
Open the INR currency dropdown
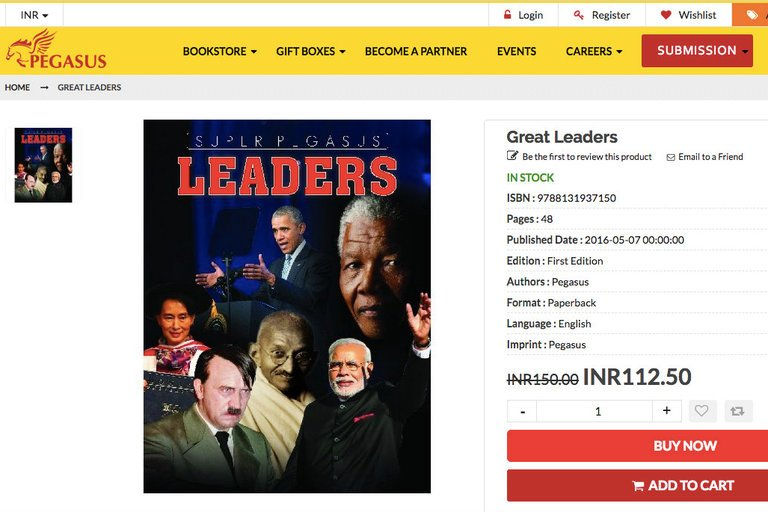pos(34,15)
